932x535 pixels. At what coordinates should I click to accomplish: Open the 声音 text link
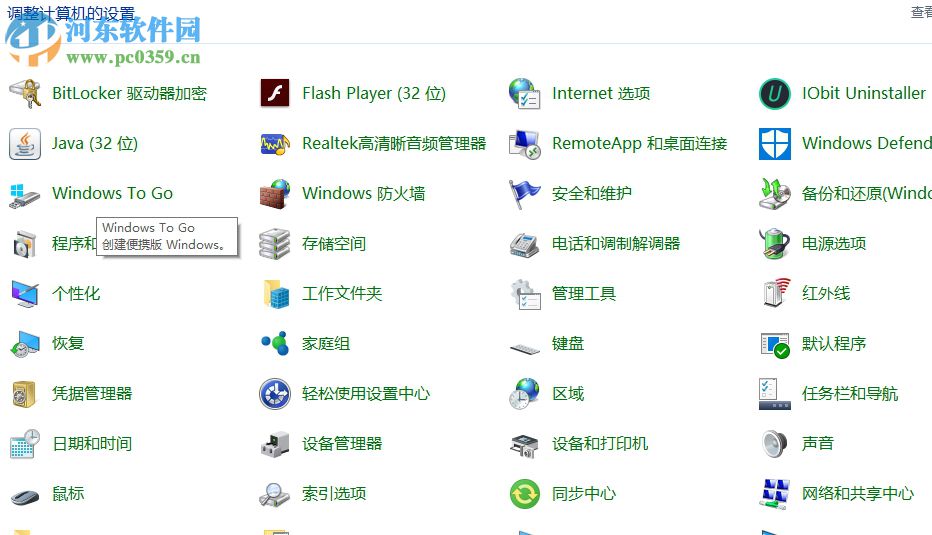click(x=817, y=443)
